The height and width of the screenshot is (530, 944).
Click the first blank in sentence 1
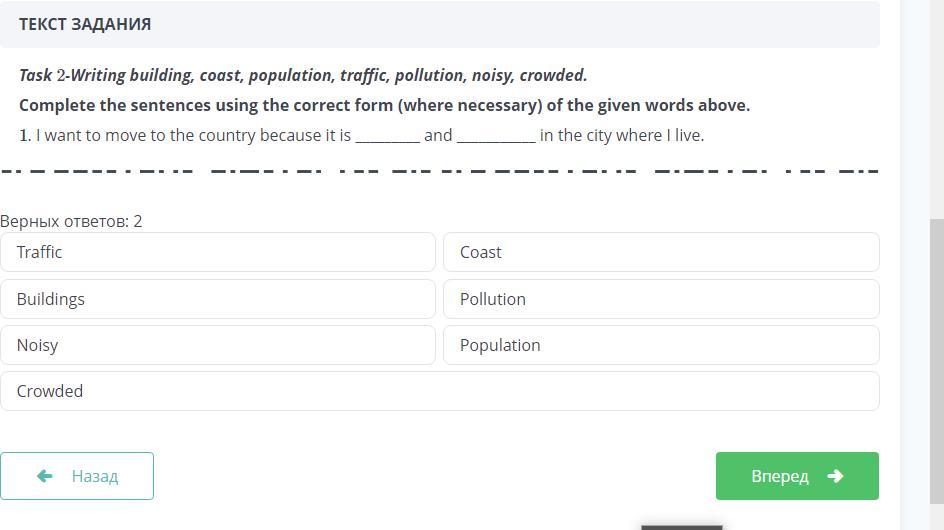point(387,136)
